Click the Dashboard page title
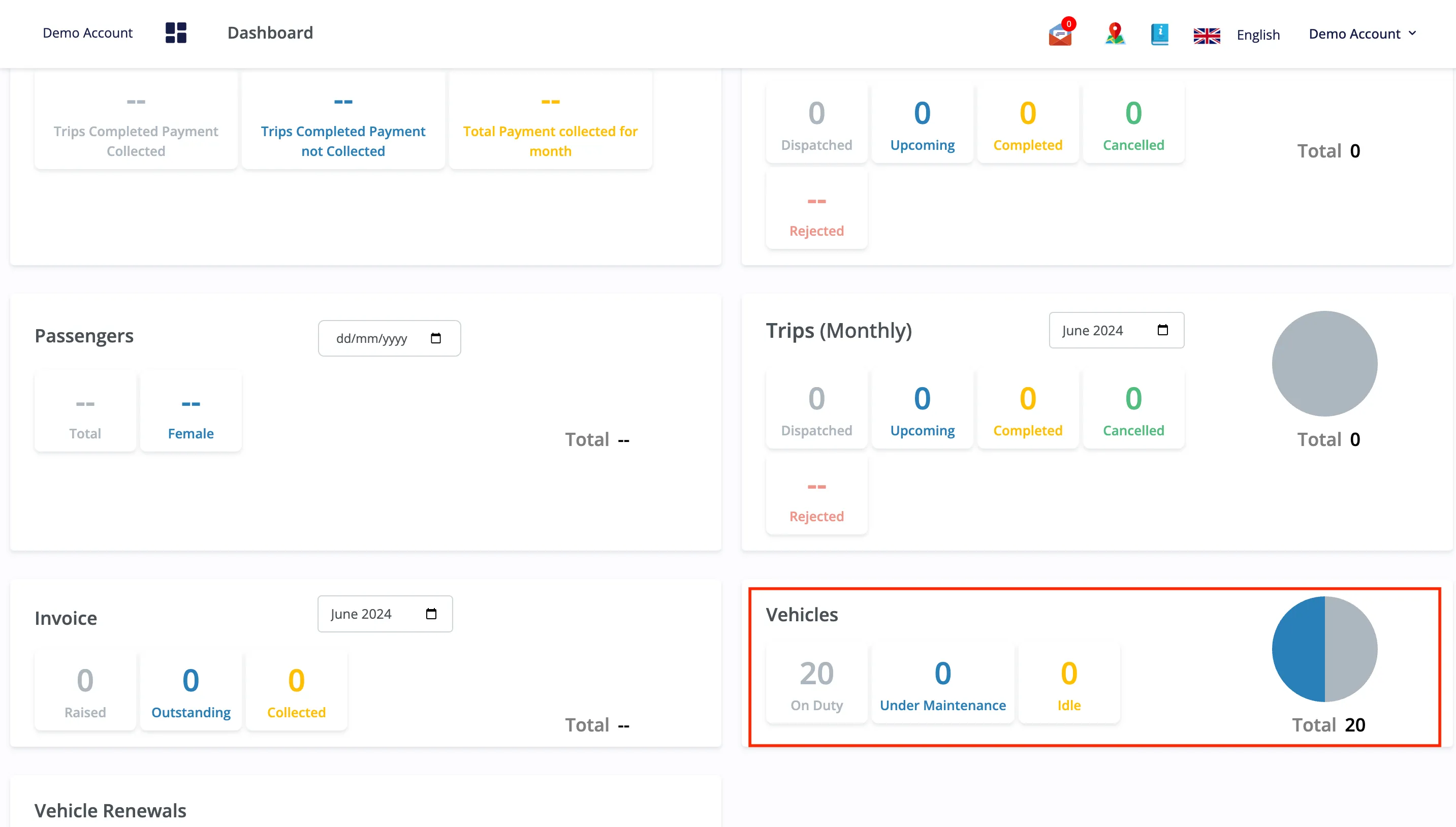Viewport: 1456px width, 827px height. click(x=270, y=33)
